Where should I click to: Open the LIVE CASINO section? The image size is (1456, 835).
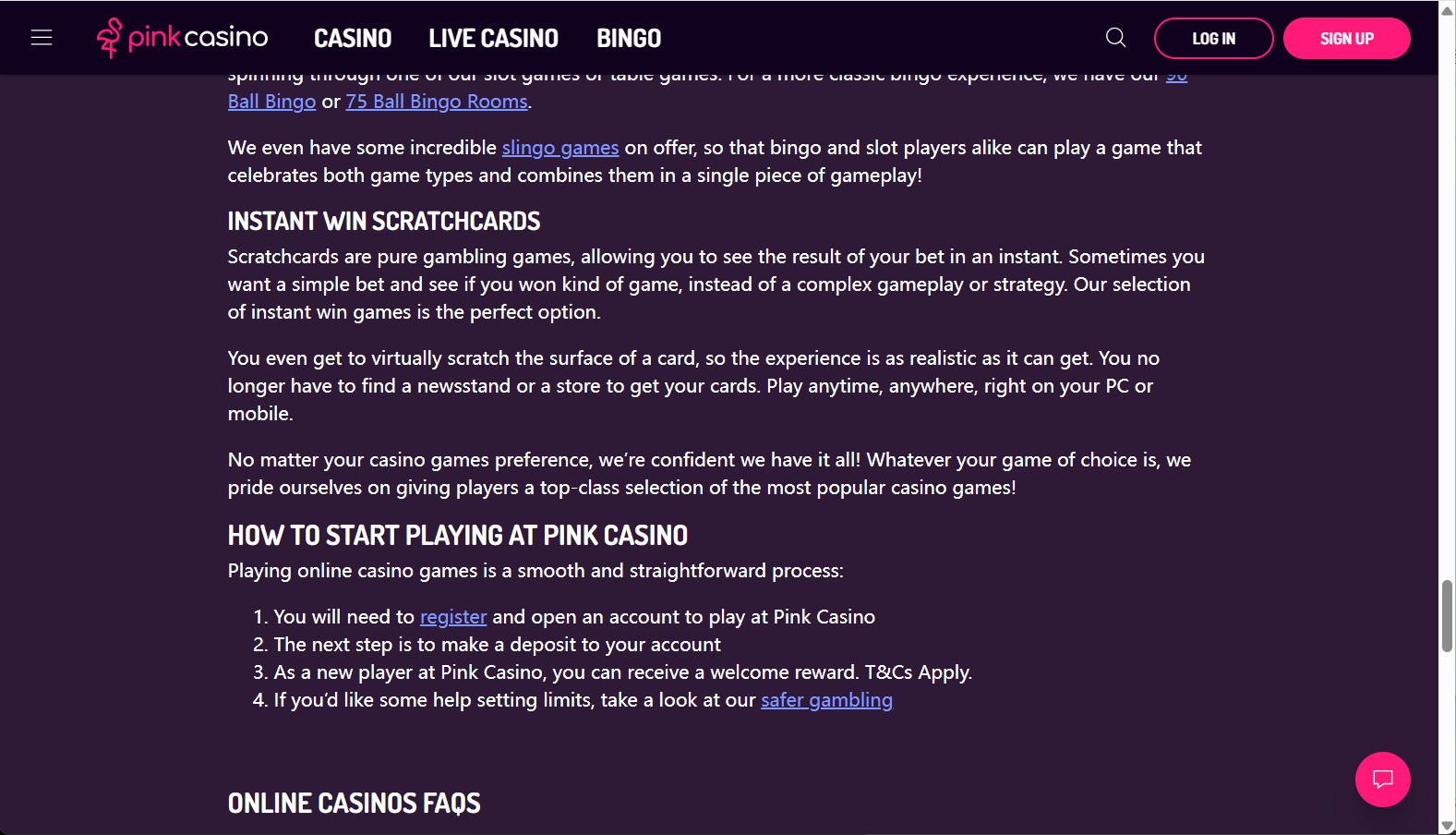pos(493,38)
